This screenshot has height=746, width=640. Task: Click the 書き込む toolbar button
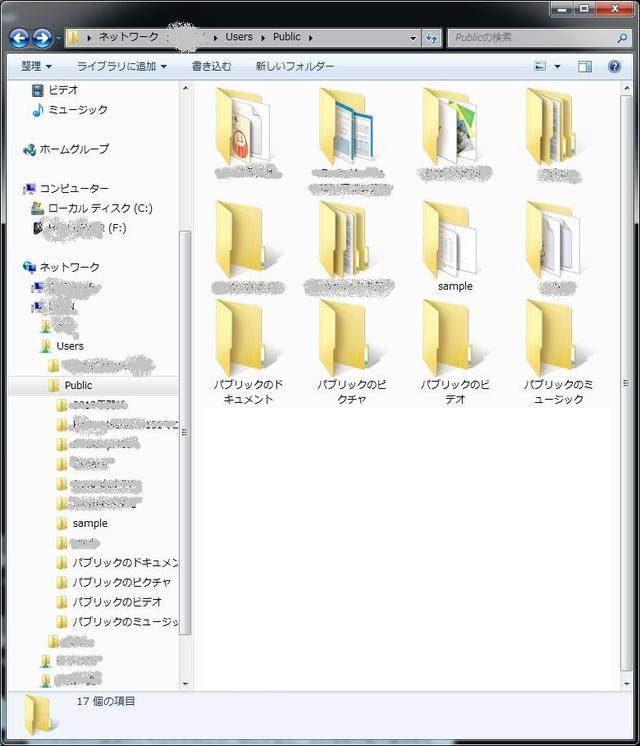(x=211, y=67)
